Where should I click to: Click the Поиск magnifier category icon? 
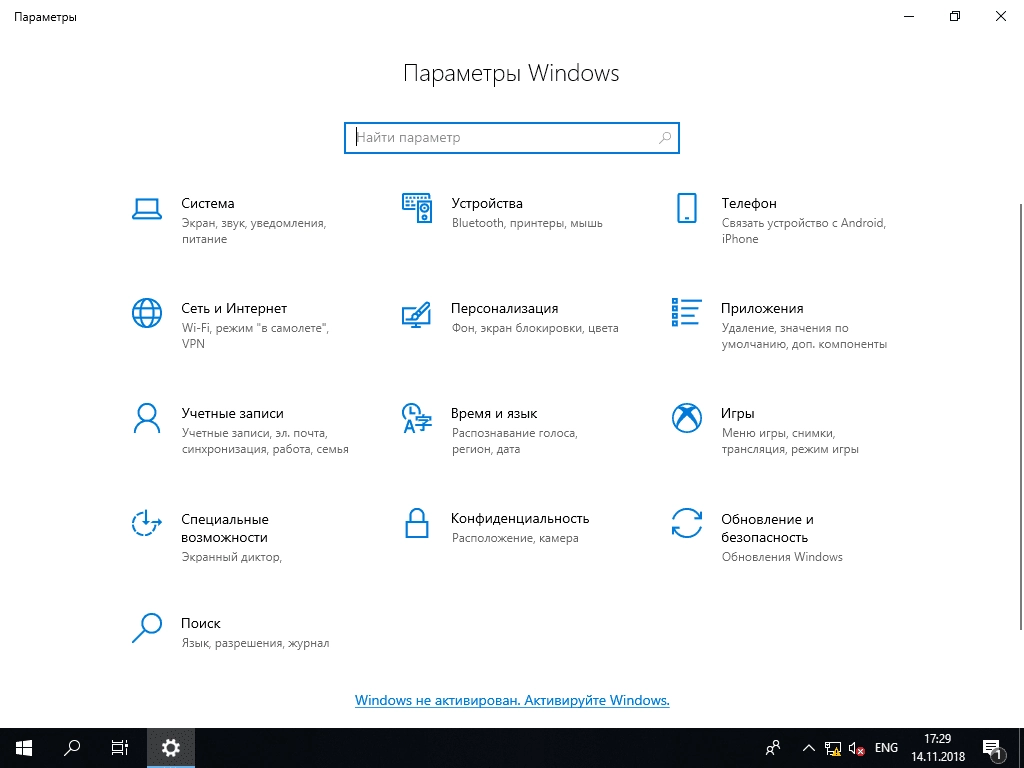click(147, 628)
